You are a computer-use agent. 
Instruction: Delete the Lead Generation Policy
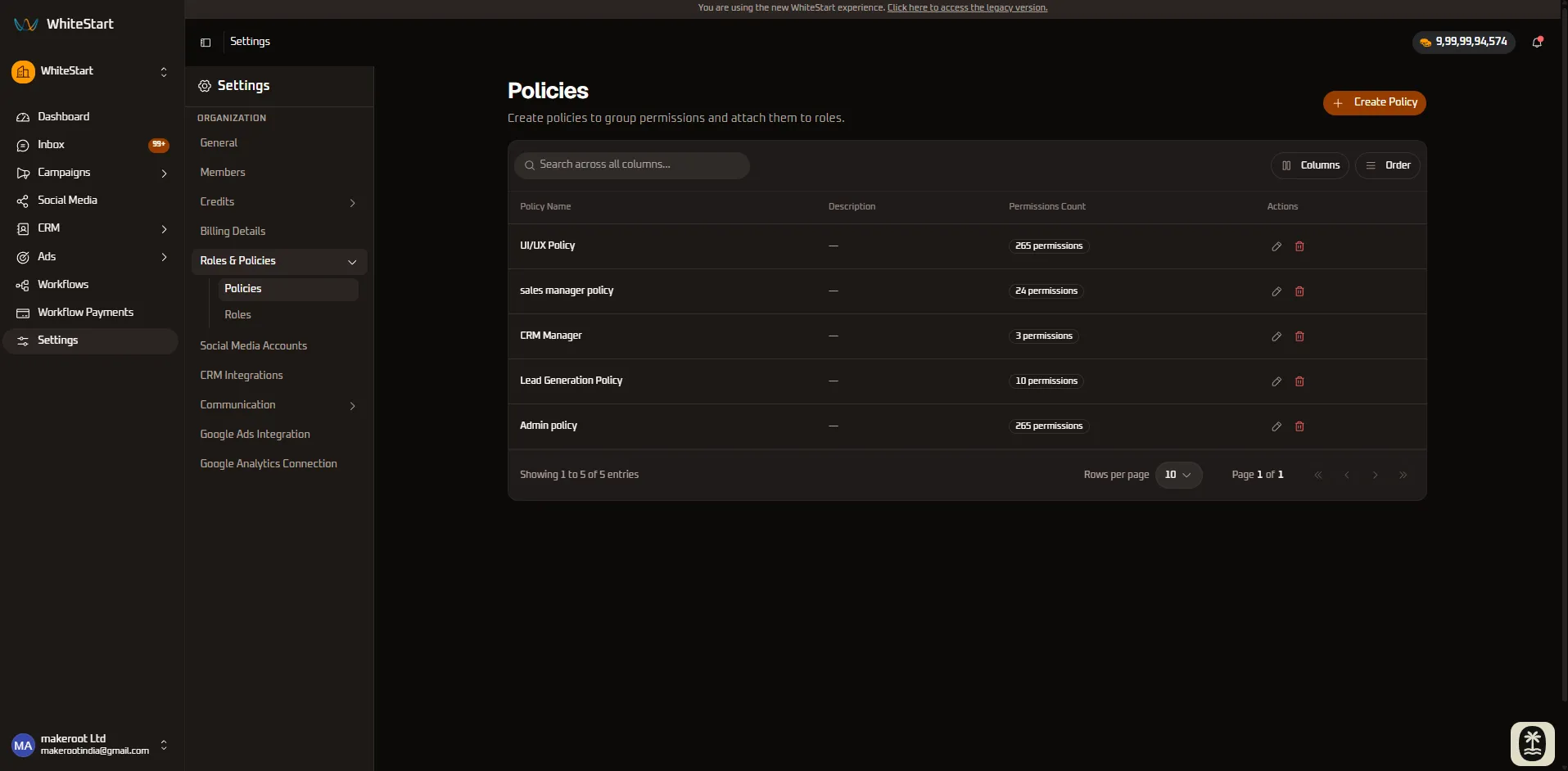coord(1299,381)
